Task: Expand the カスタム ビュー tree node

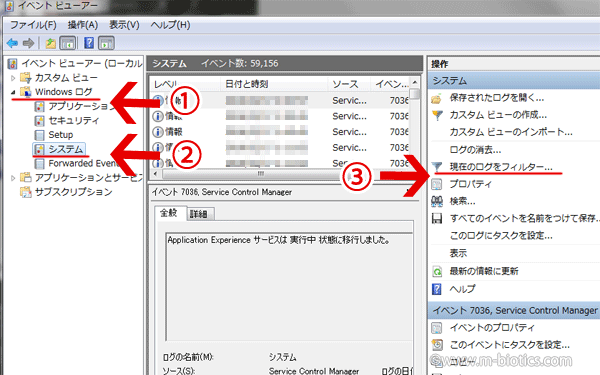Action: (13, 78)
